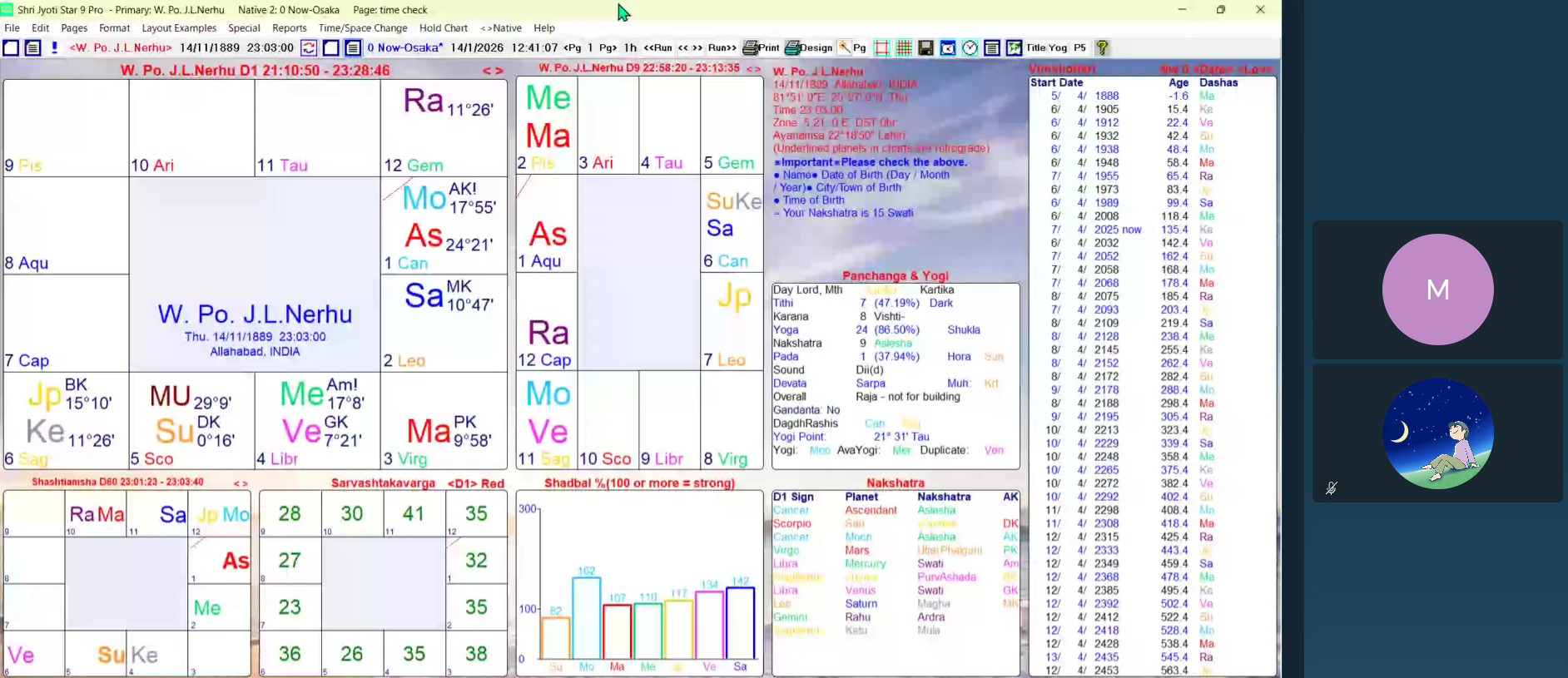
Task: Click the red swap charts icon
Action: click(308, 48)
